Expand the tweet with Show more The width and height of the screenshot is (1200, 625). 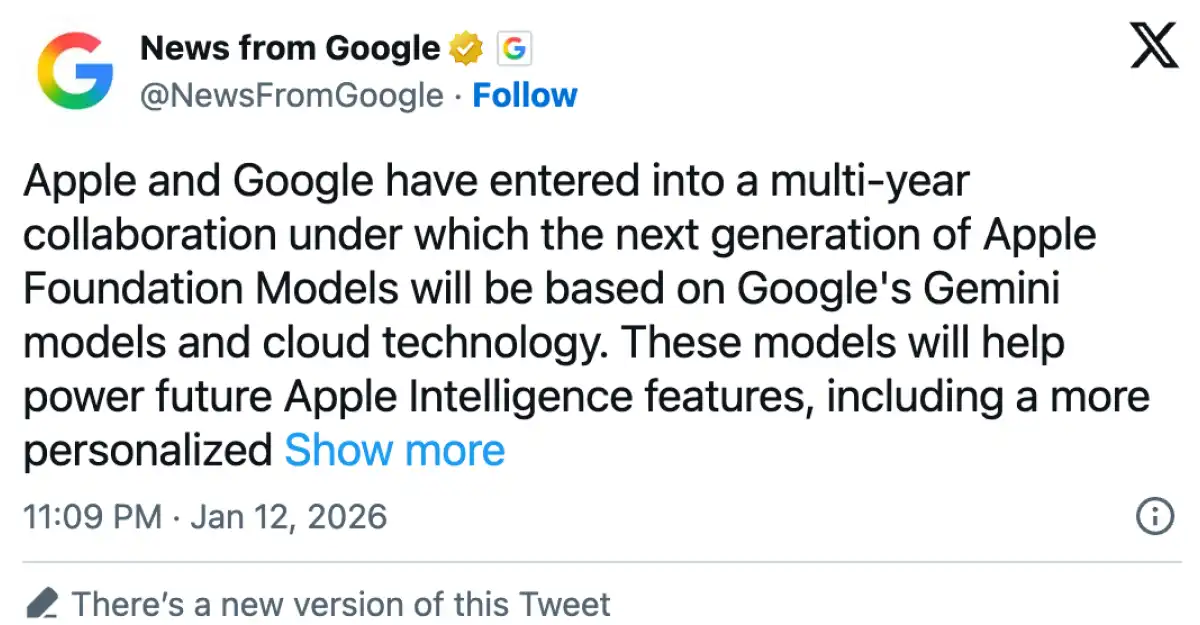(395, 451)
